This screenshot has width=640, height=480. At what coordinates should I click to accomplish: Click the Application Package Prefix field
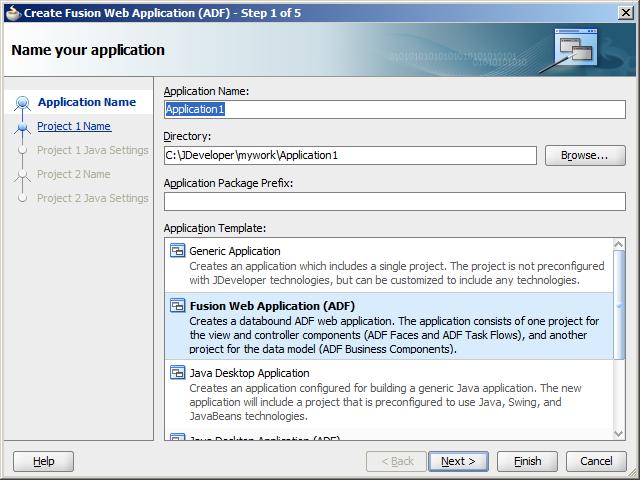click(395, 202)
